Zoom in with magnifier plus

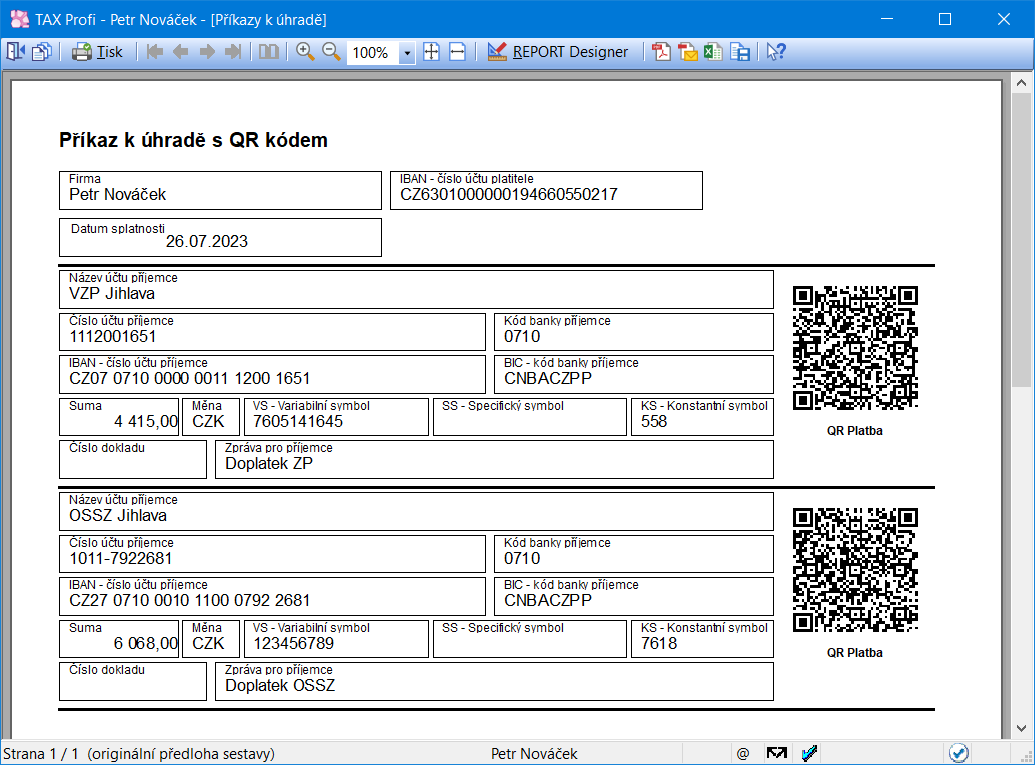(x=305, y=51)
